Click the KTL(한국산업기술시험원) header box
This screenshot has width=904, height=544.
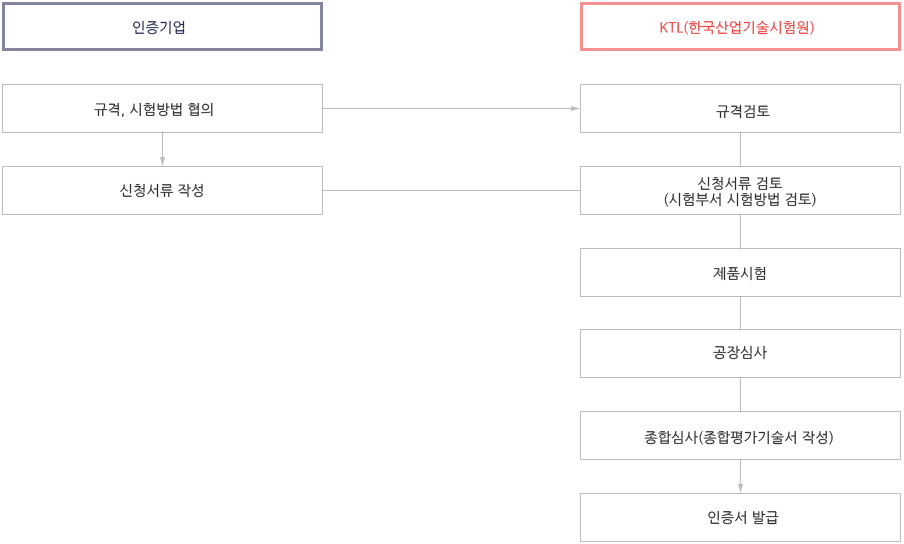click(x=740, y=27)
